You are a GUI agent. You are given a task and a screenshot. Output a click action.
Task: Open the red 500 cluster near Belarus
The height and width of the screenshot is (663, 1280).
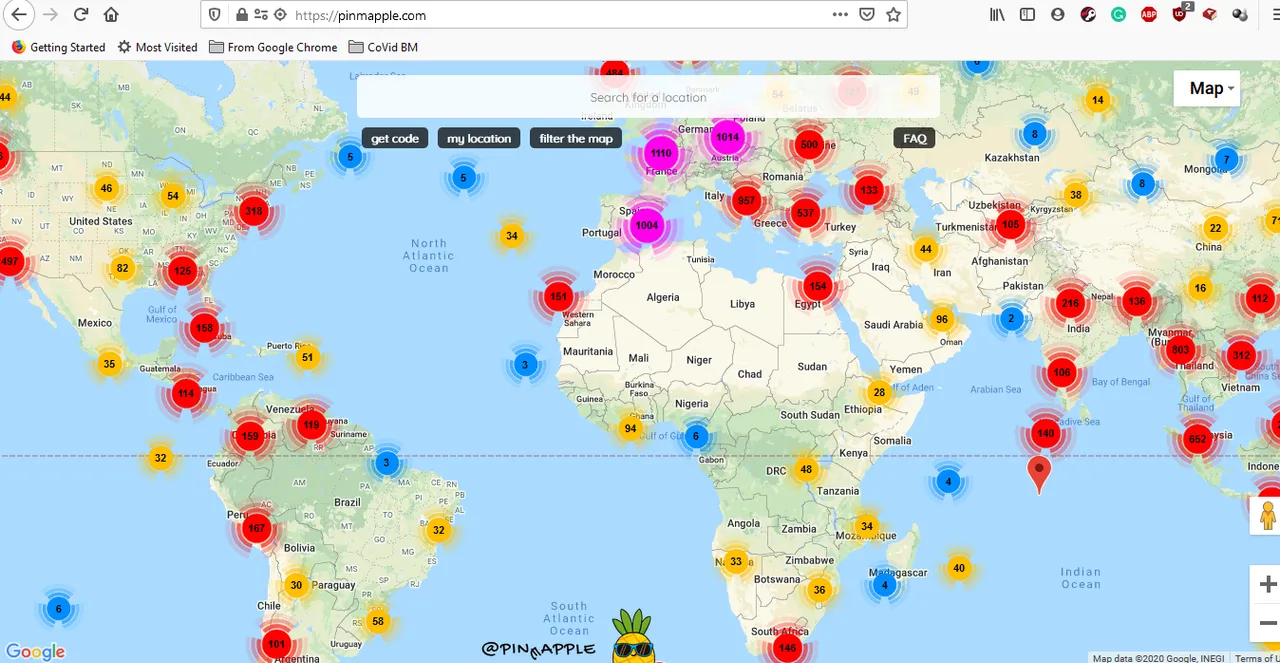pyautogui.click(x=809, y=144)
